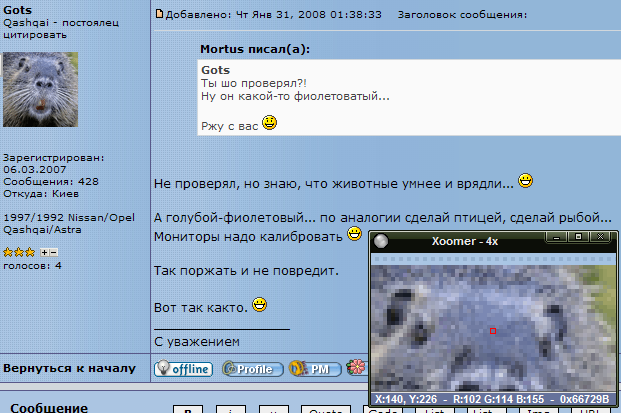
Task: Click the red pixel marker in Xoomer
Action: 492,330
